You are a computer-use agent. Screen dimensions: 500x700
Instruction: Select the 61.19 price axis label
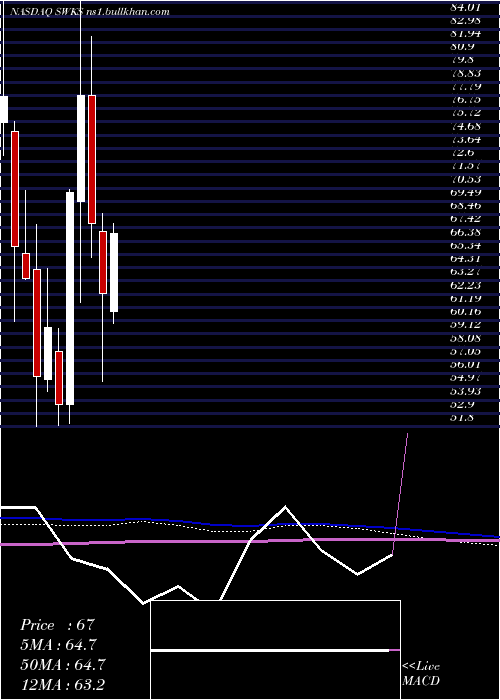(x=465, y=299)
